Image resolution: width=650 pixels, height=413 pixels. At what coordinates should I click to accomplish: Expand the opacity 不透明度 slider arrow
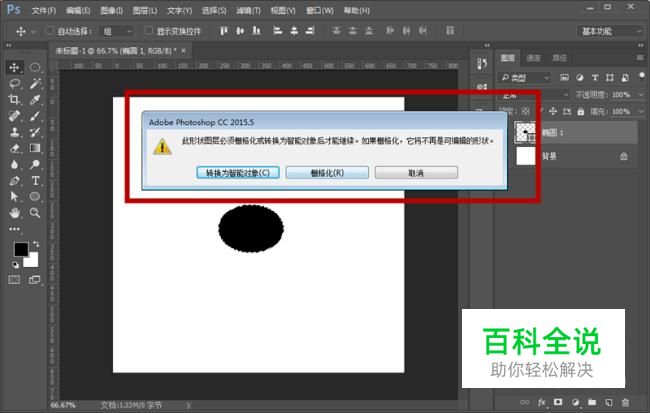[x=640, y=95]
